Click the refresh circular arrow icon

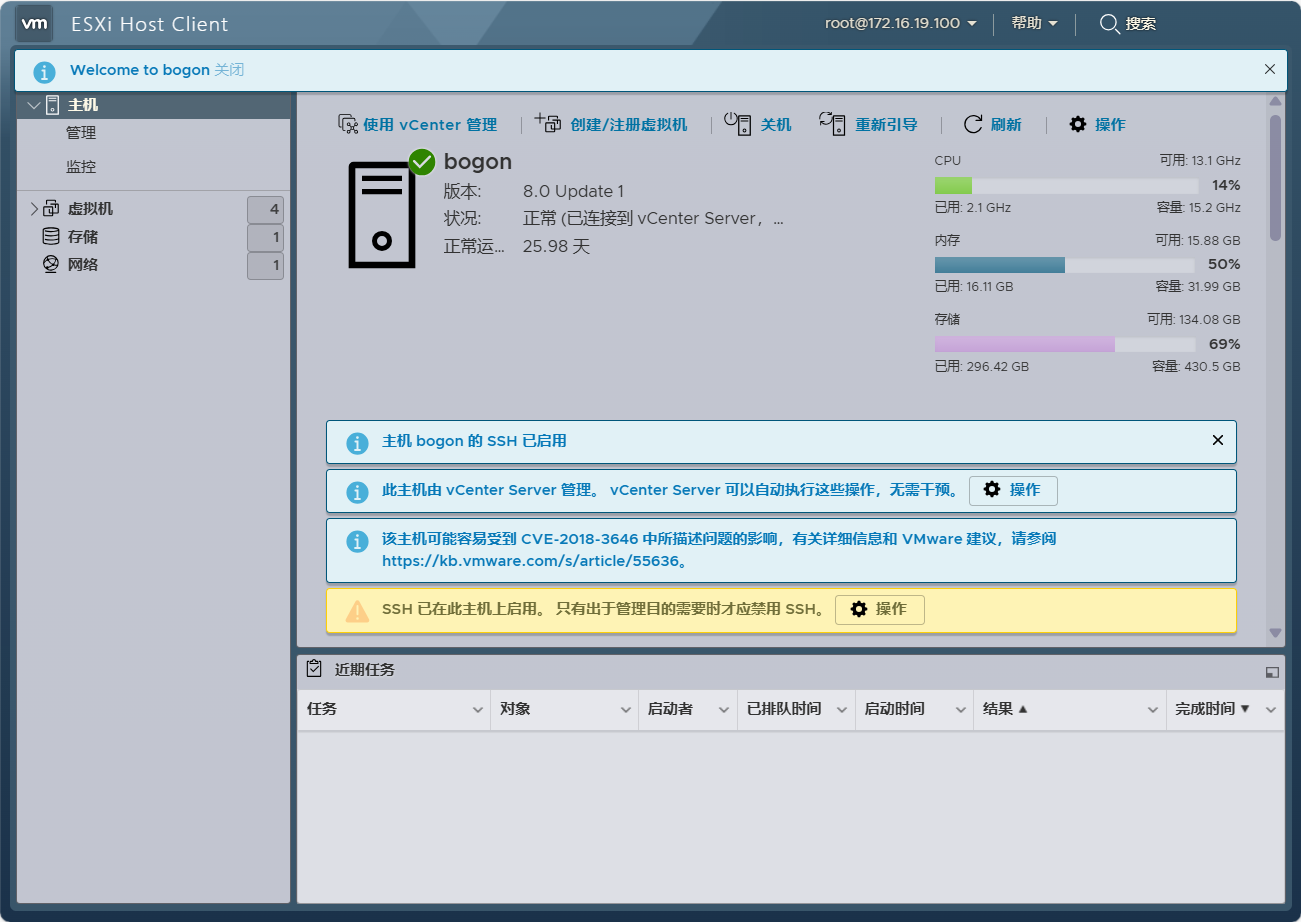pos(973,124)
